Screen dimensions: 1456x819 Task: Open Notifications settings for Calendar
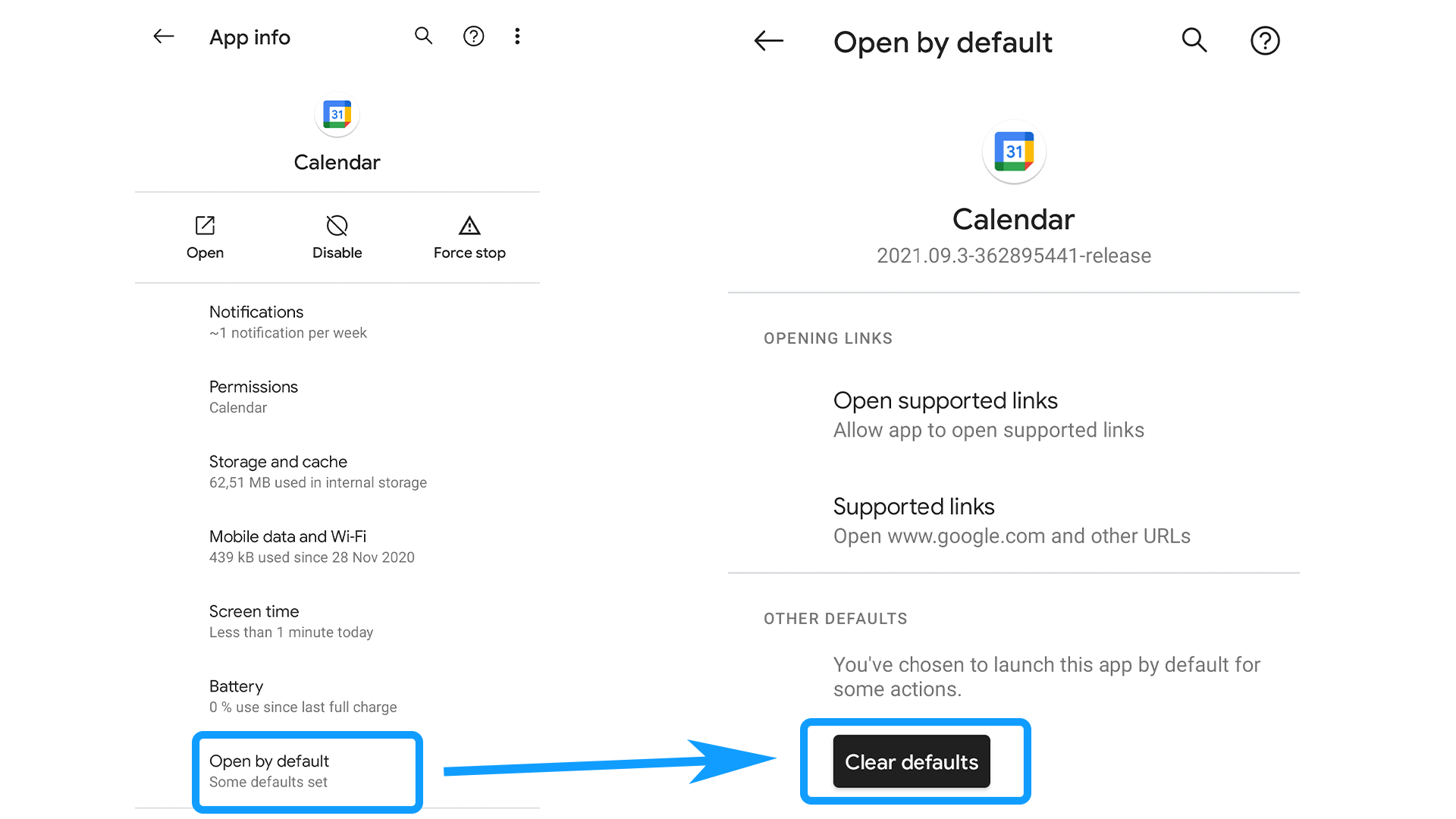pos(337,322)
